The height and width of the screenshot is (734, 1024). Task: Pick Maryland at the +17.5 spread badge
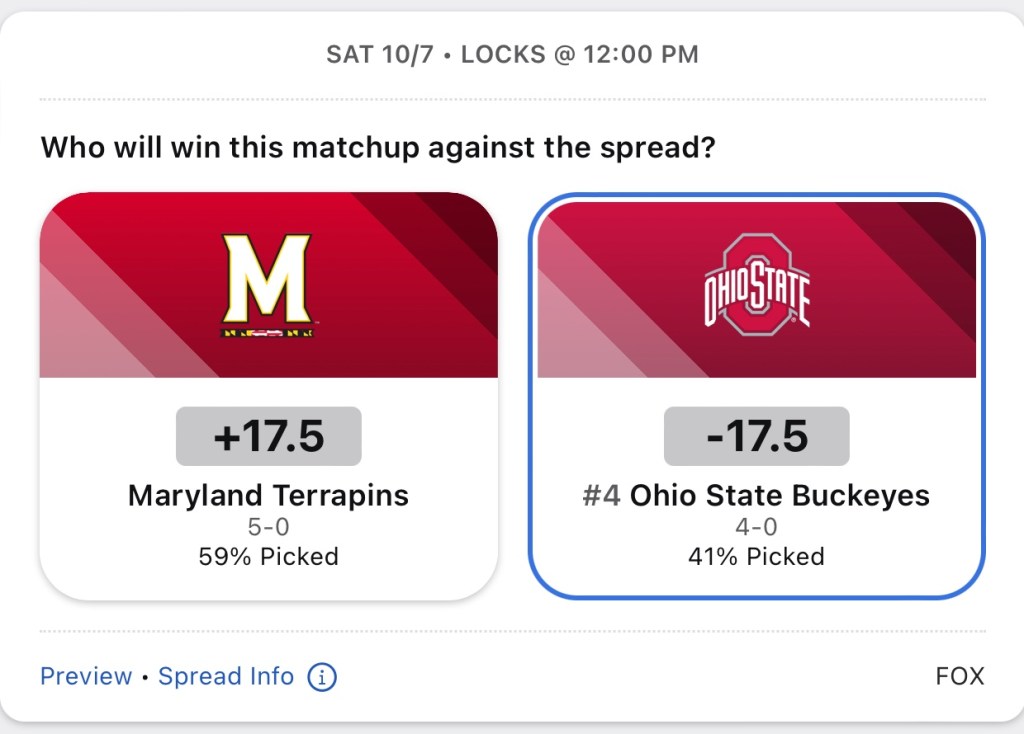(268, 436)
